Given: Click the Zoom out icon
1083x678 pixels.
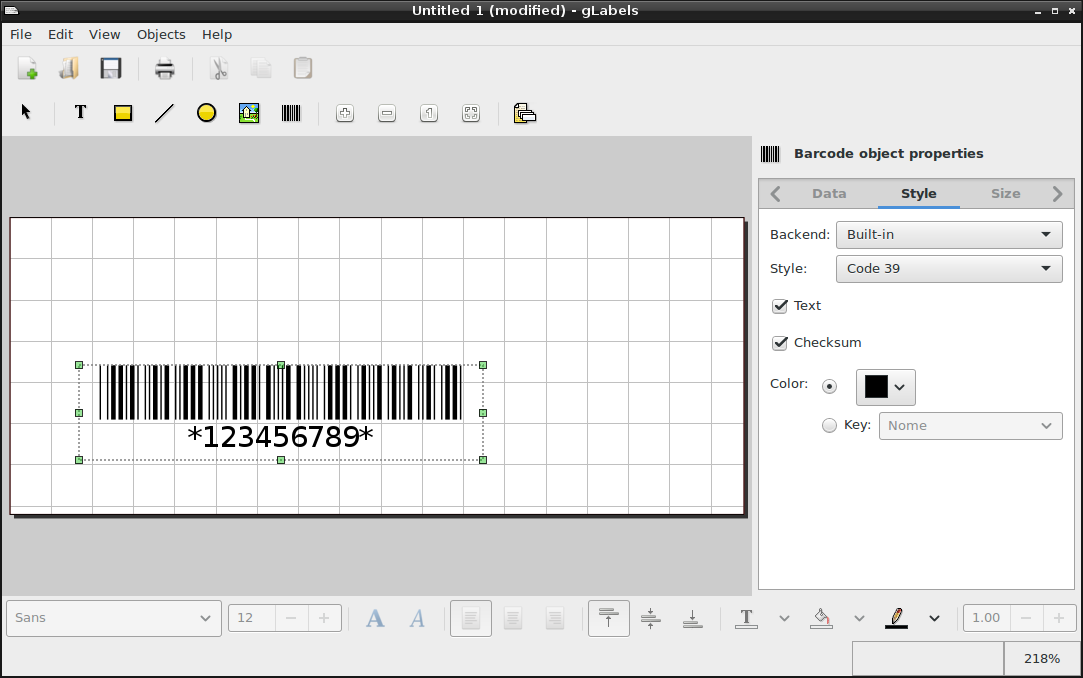Looking at the screenshot, I should 387,113.
